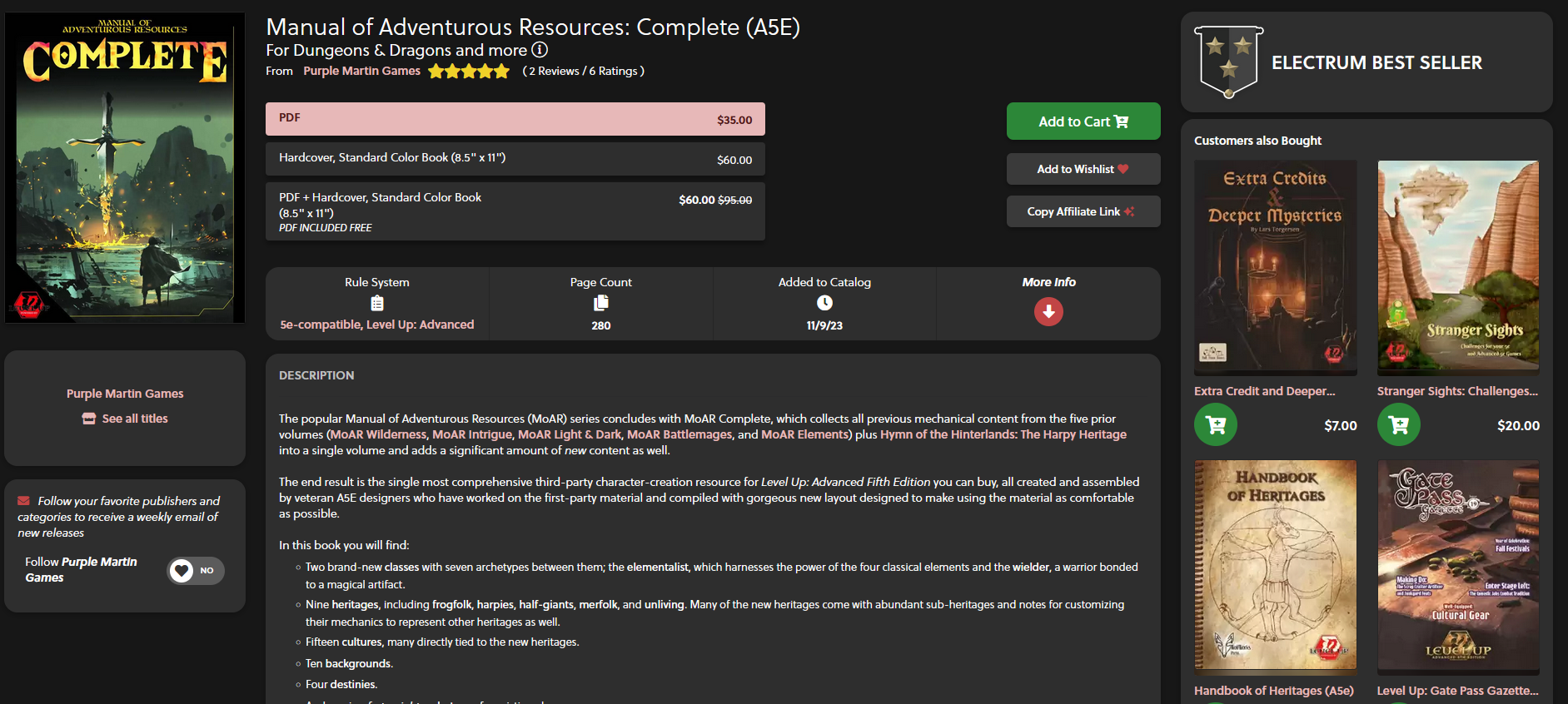Screen dimensions: 1568x704
Task: Click the info icon beside Dungeons & Dragons
Action: click(540, 50)
